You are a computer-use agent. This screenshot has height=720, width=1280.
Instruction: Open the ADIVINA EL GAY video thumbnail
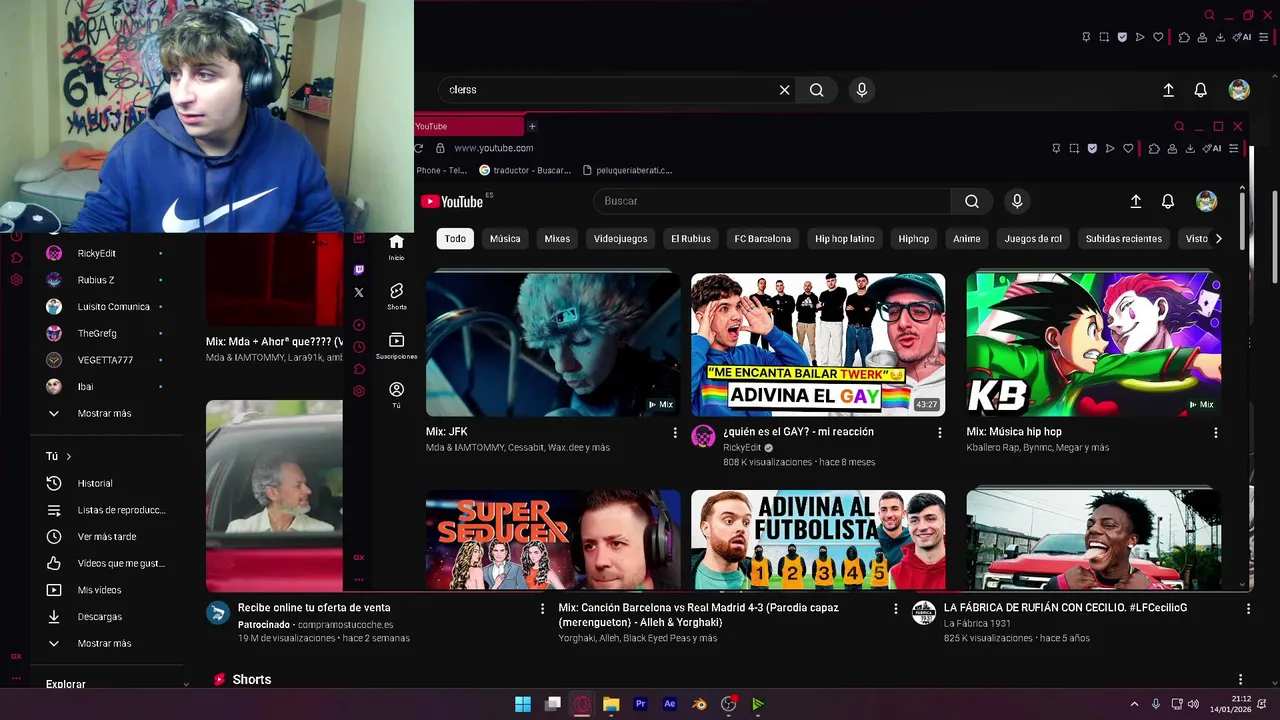pos(818,344)
